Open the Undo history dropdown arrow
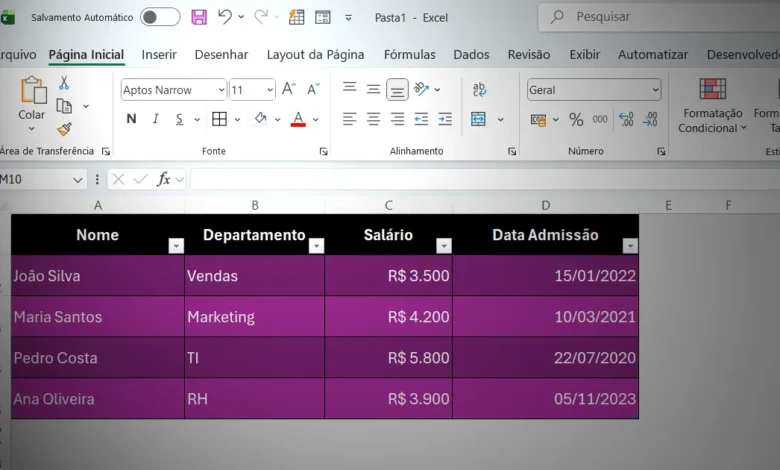The width and height of the screenshot is (780, 470). (241, 17)
